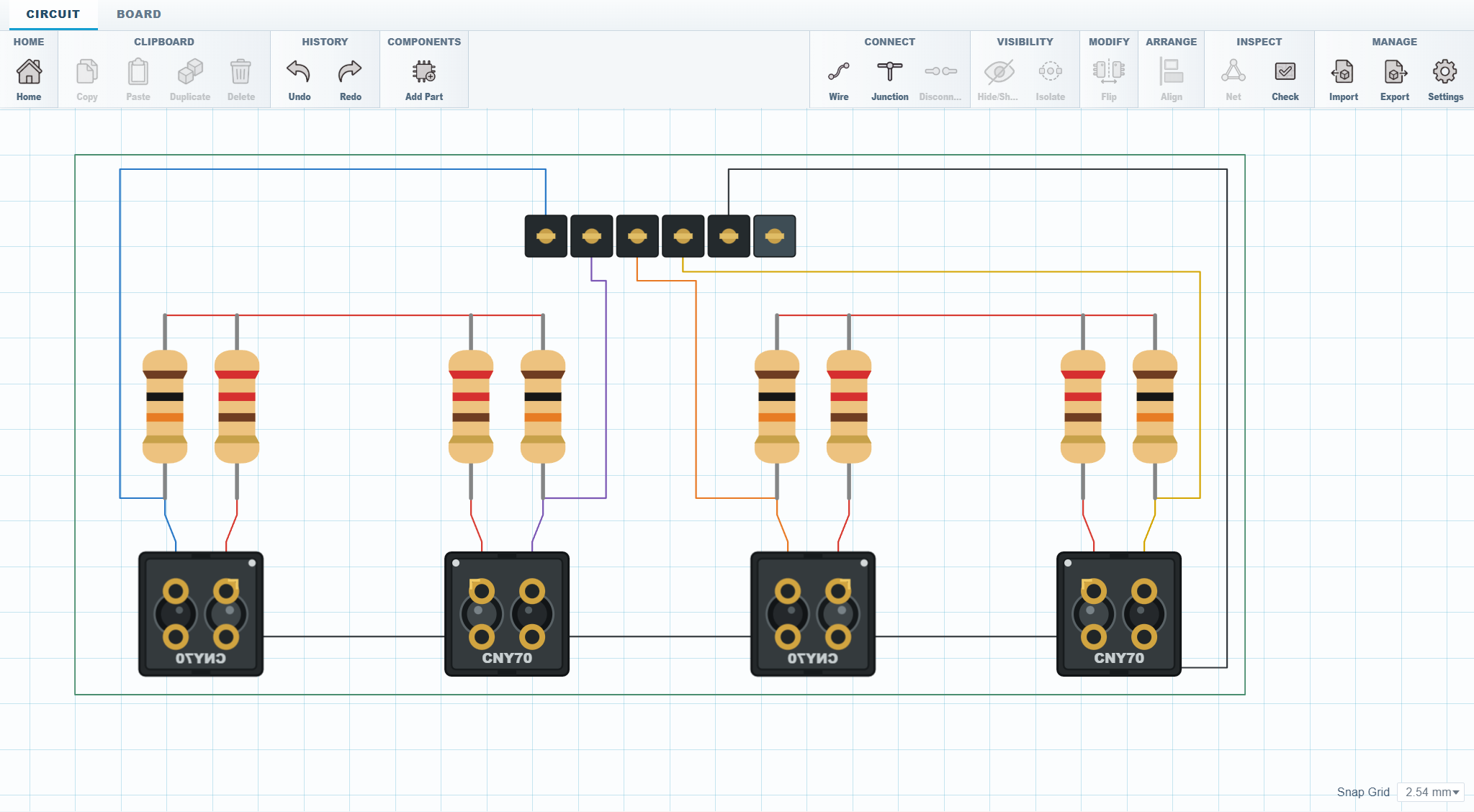Viewport: 1474px width, 812px height.
Task: Click the third terminal pin with orange wire
Action: pyautogui.click(x=637, y=236)
